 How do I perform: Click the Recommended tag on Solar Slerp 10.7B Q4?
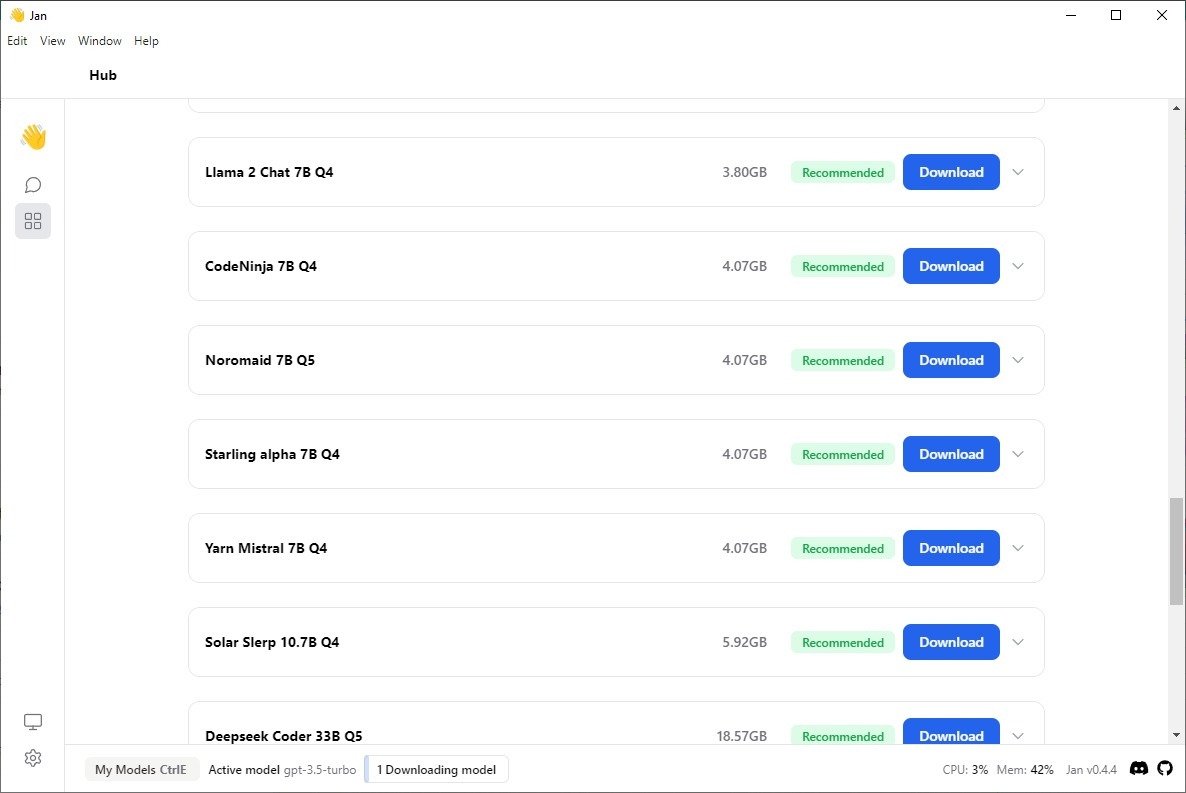click(843, 642)
